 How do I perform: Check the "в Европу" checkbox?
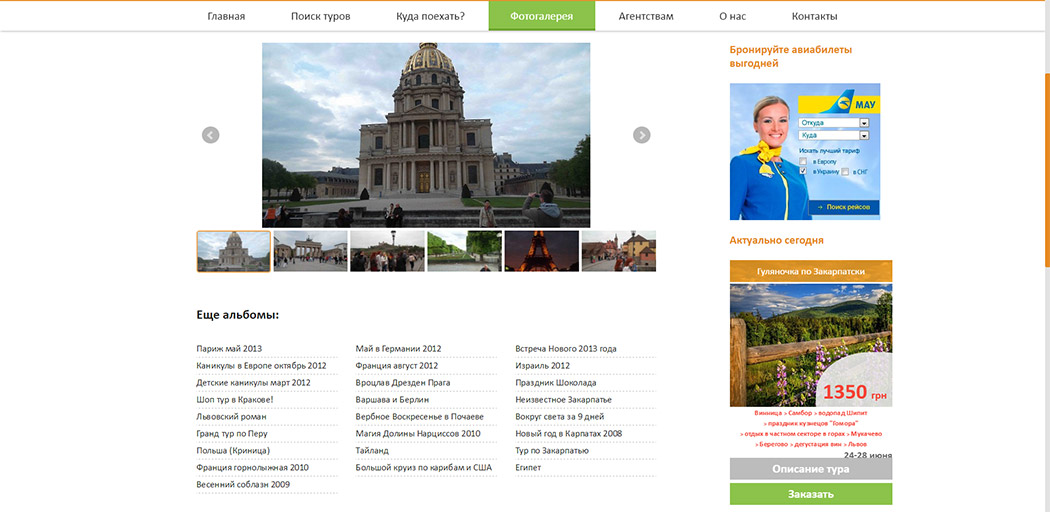pos(803,161)
